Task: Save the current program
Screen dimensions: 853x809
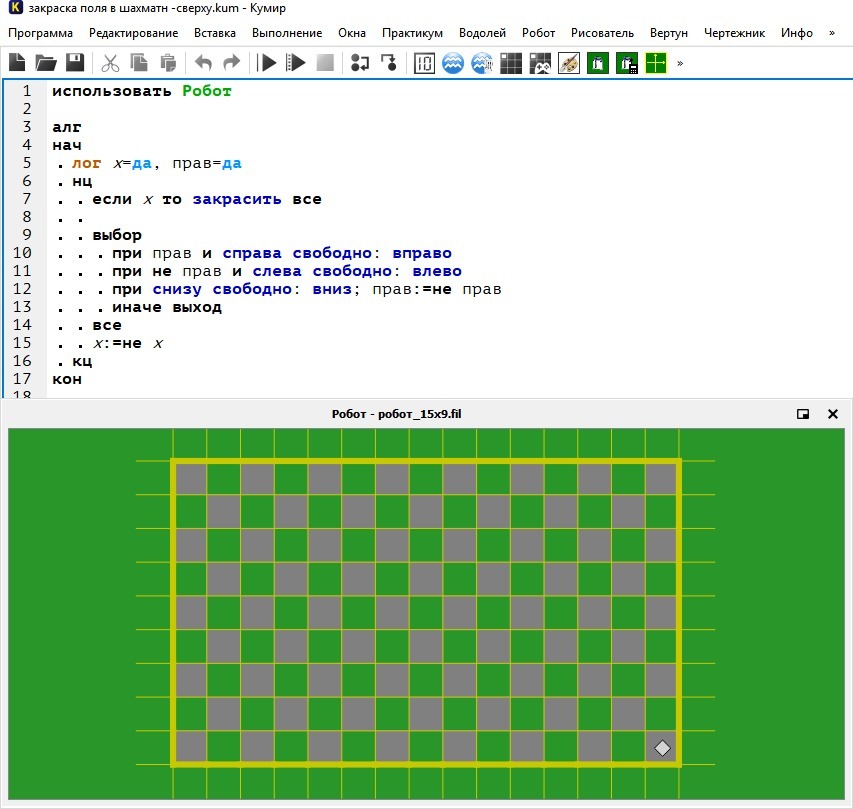Action: 75,63
